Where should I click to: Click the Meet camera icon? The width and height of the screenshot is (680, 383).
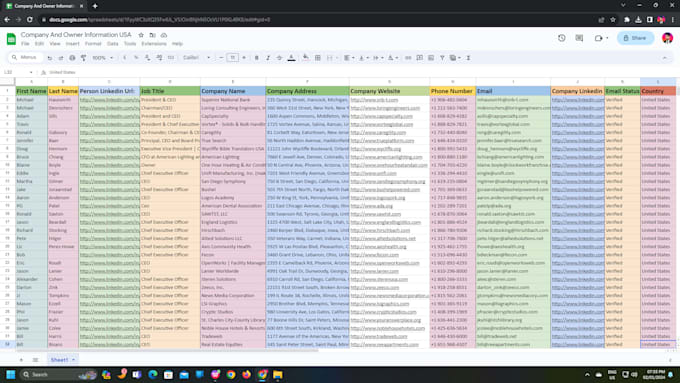(598, 38)
